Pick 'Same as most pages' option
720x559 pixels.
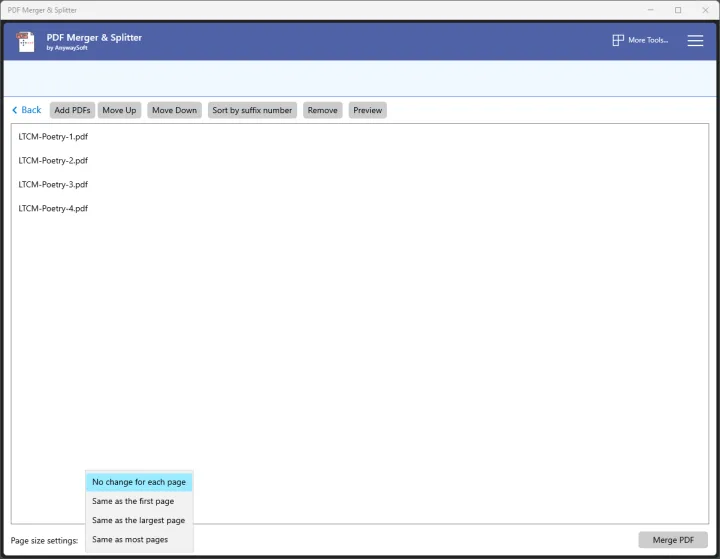click(130, 539)
